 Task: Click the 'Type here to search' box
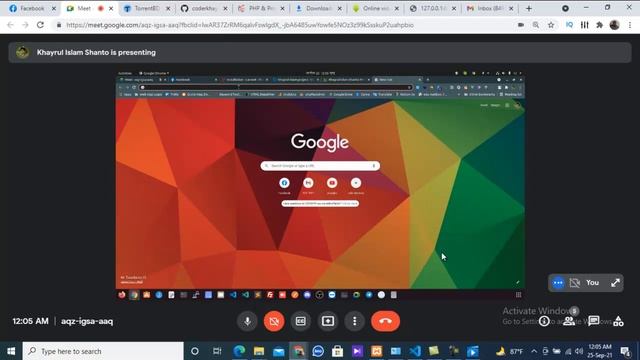[103, 351]
